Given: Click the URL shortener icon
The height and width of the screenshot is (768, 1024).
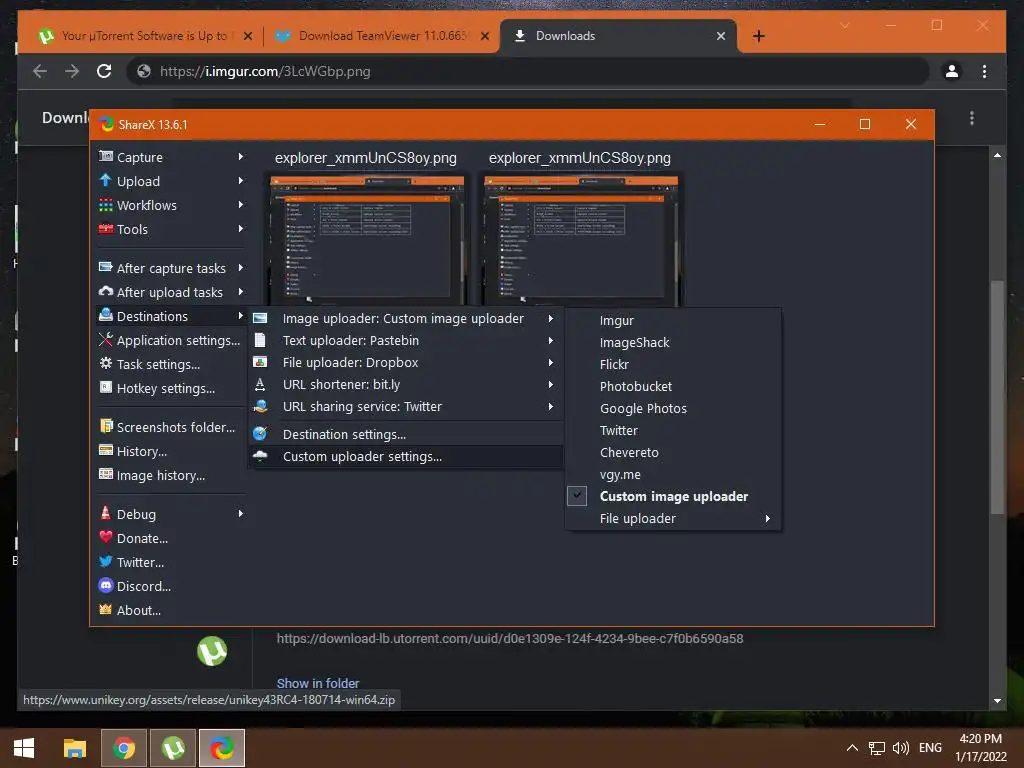Looking at the screenshot, I should 260,384.
